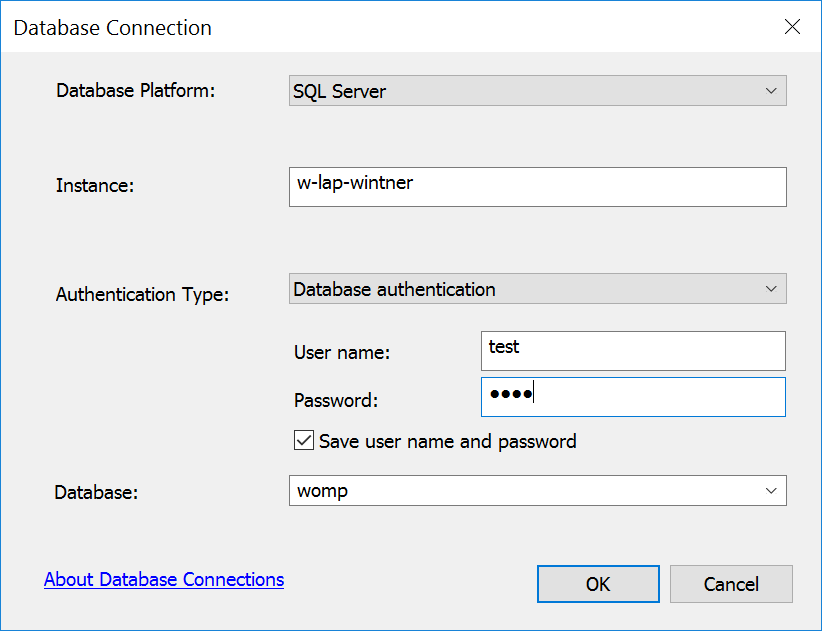The height and width of the screenshot is (631, 822).
Task: Expand the Authentication Type dropdown
Action: pos(770,289)
